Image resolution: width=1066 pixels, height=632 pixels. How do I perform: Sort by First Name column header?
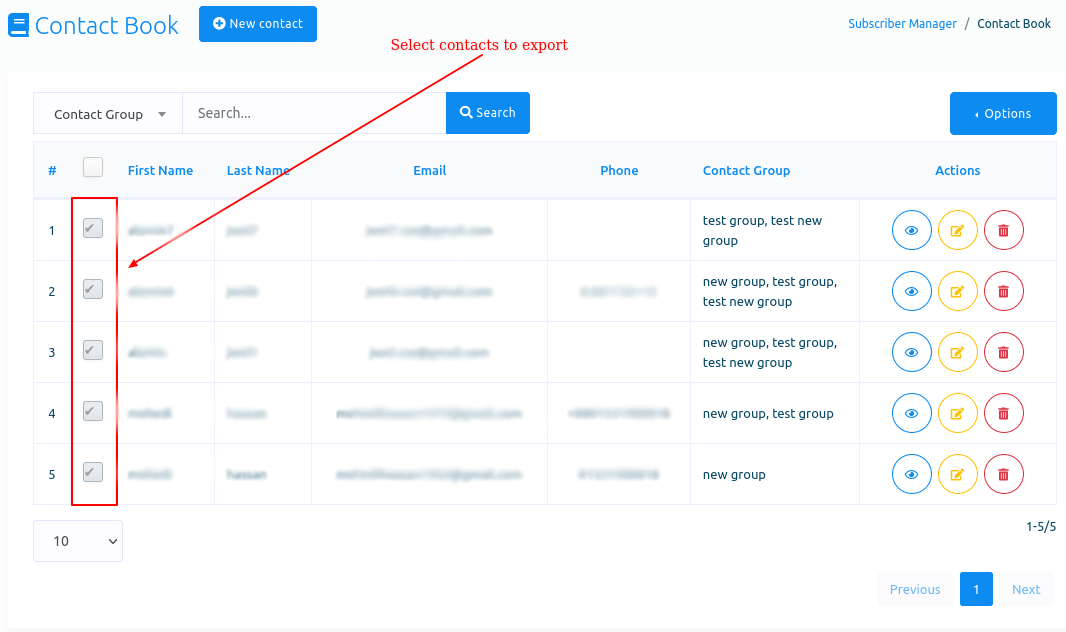pyautogui.click(x=160, y=171)
